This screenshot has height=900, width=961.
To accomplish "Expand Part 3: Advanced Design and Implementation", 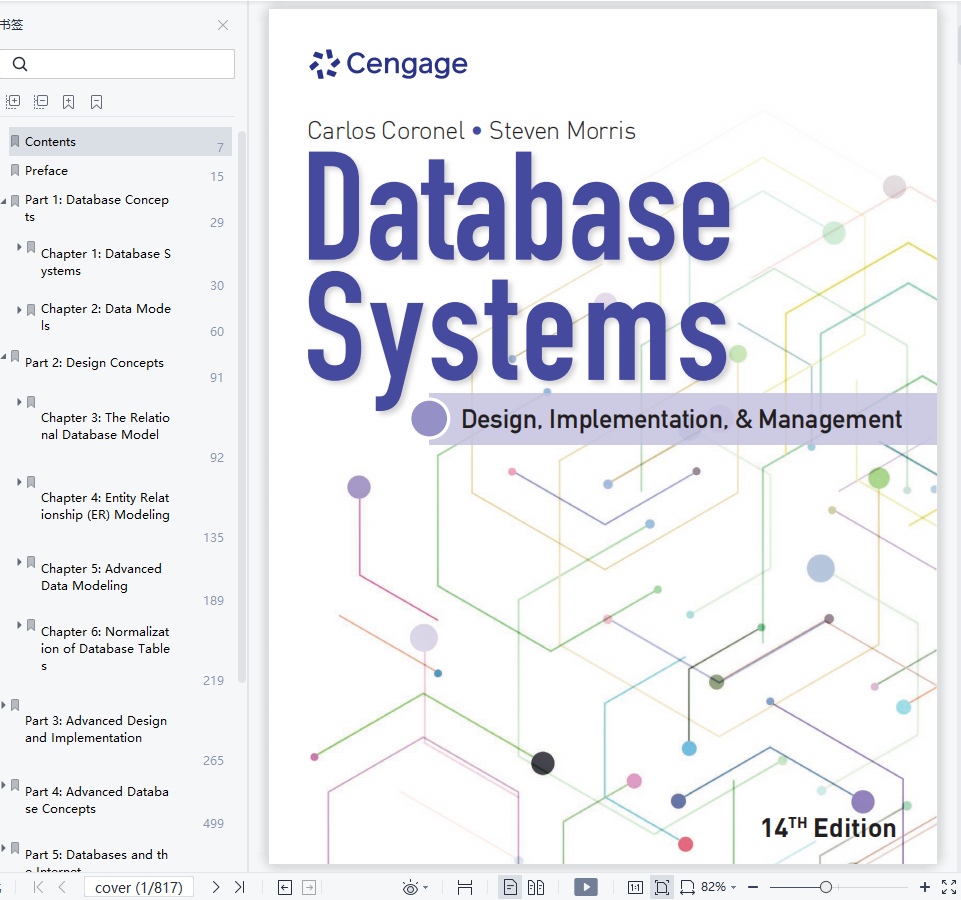I will click(4, 705).
